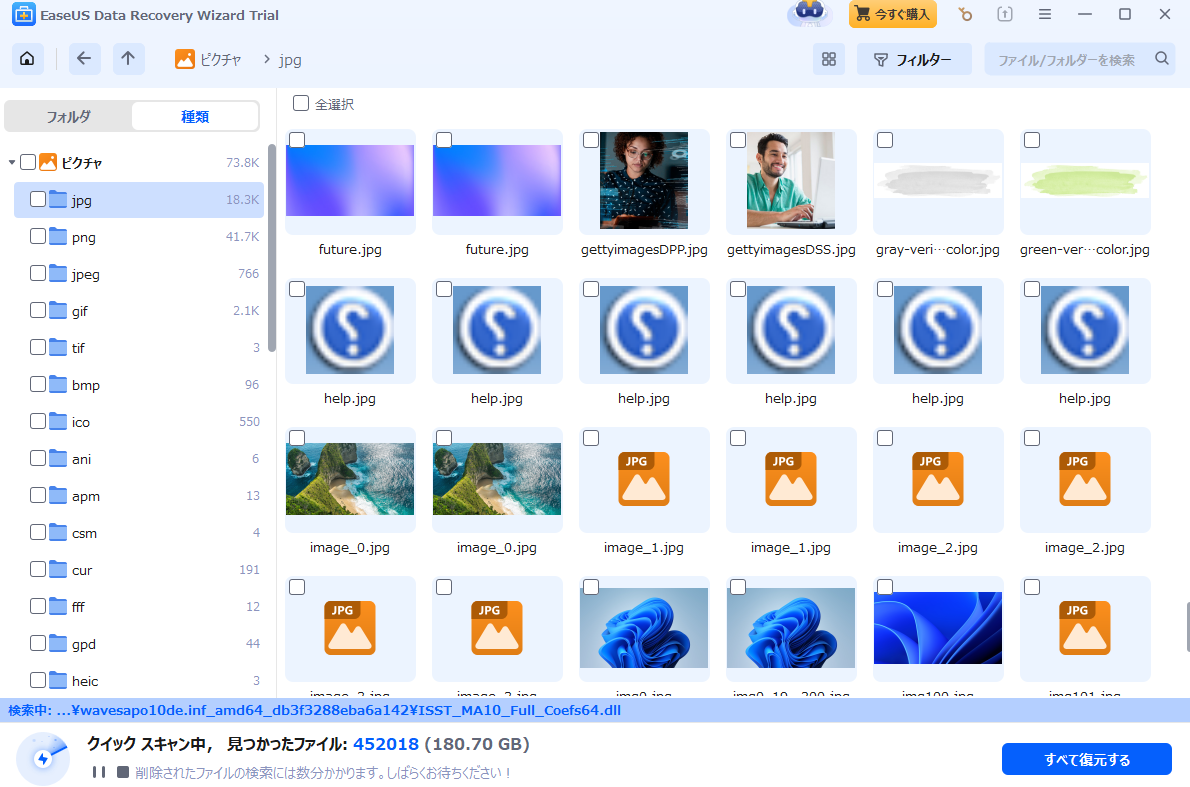Click the scan progress circle icon
Viewport: 1190px width, 787px height.
[x=42, y=758]
